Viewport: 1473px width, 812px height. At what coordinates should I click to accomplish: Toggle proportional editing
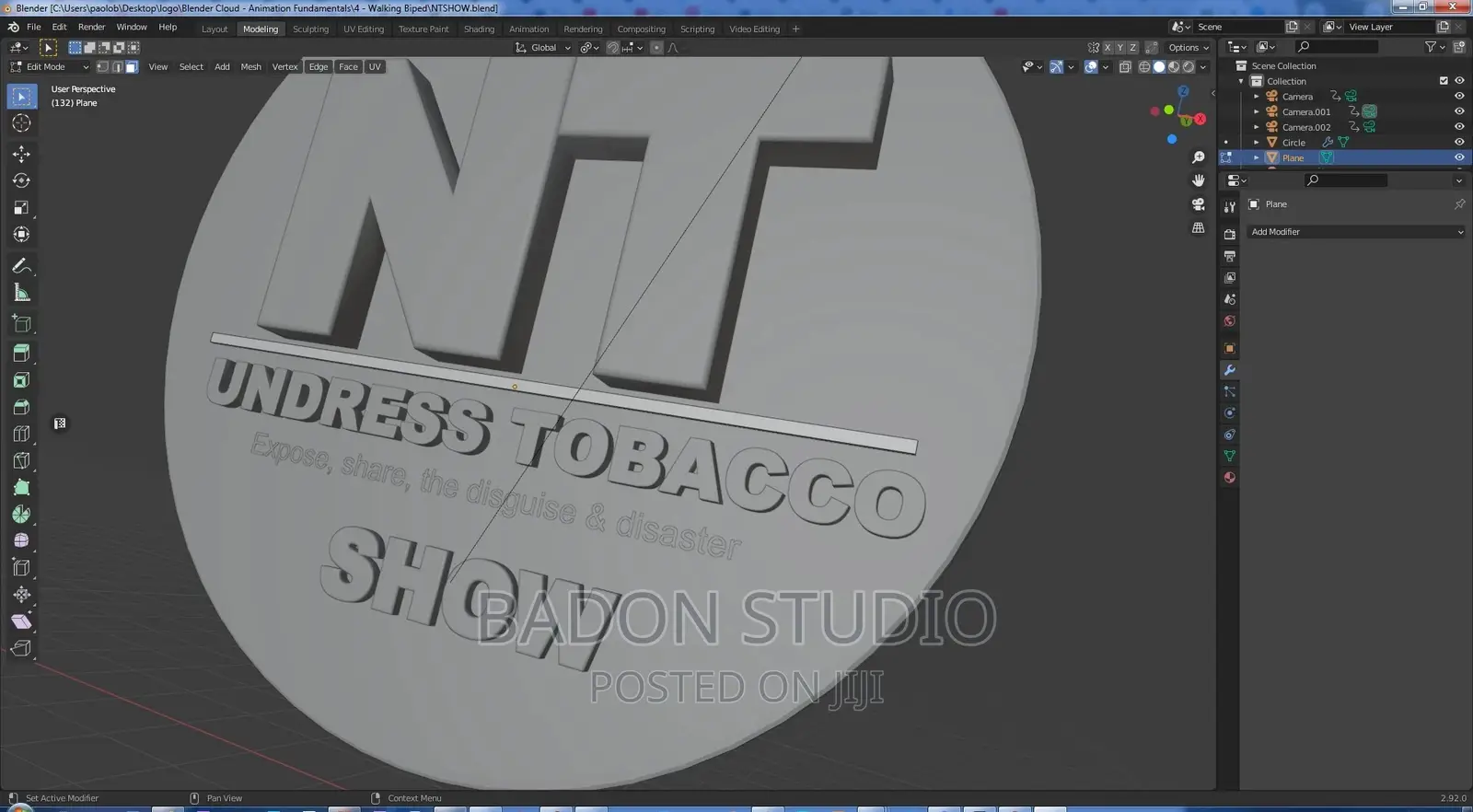[x=656, y=48]
